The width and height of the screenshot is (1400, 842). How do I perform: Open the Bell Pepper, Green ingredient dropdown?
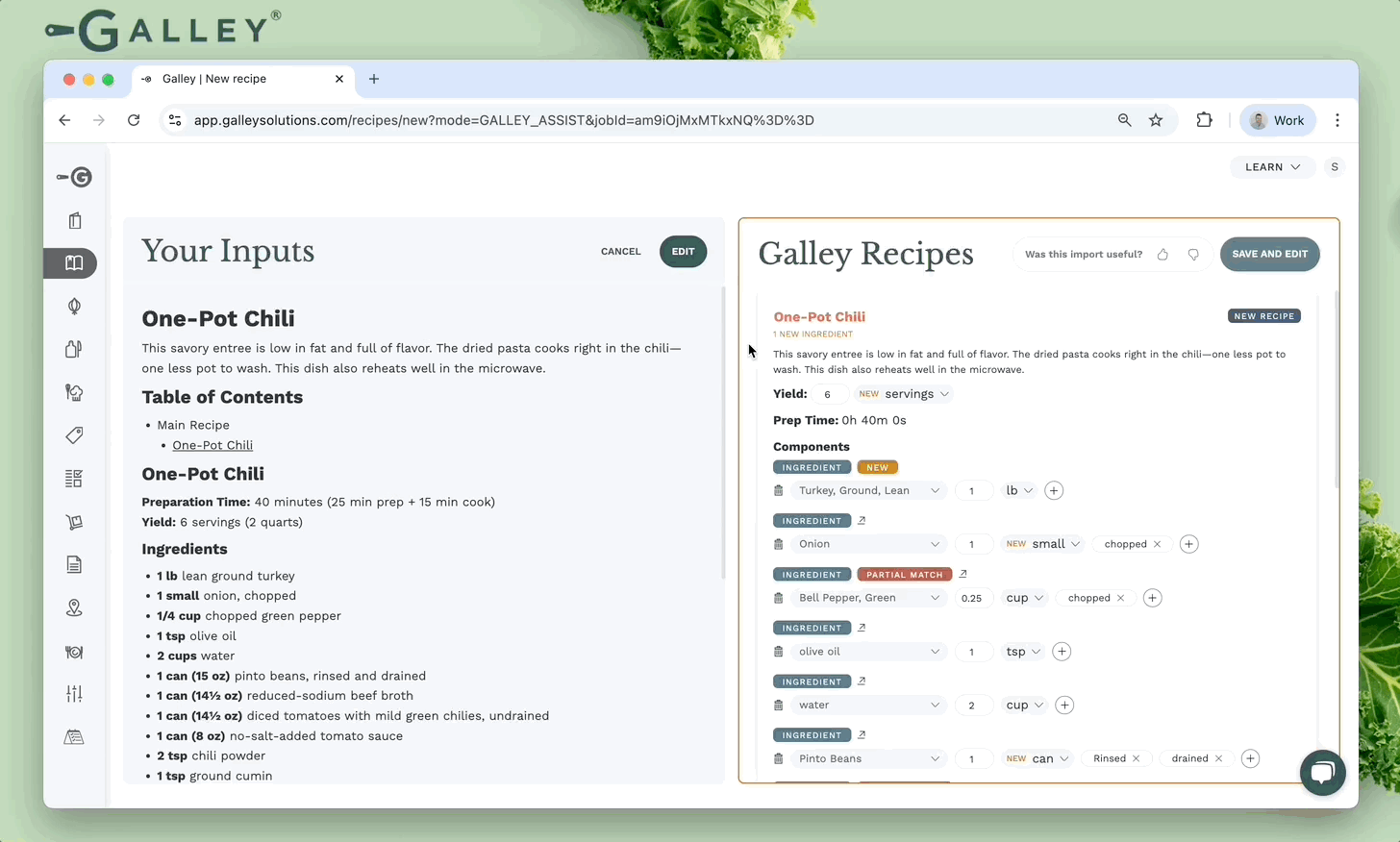(x=868, y=598)
